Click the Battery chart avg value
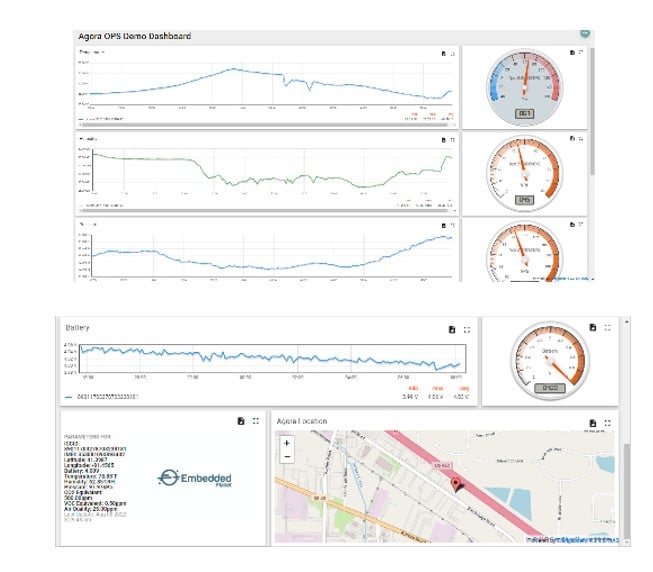 461,397
